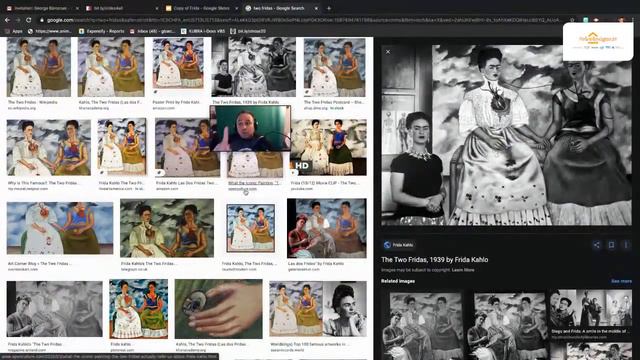
Task: Open the first related image thumbnail
Action: tap(422, 326)
